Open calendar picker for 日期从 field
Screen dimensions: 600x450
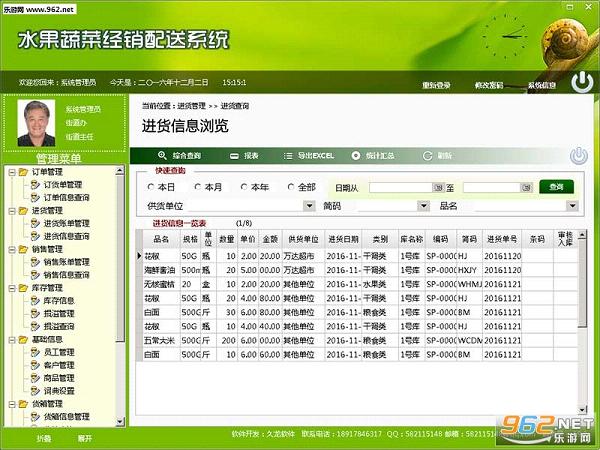pos(438,188)
